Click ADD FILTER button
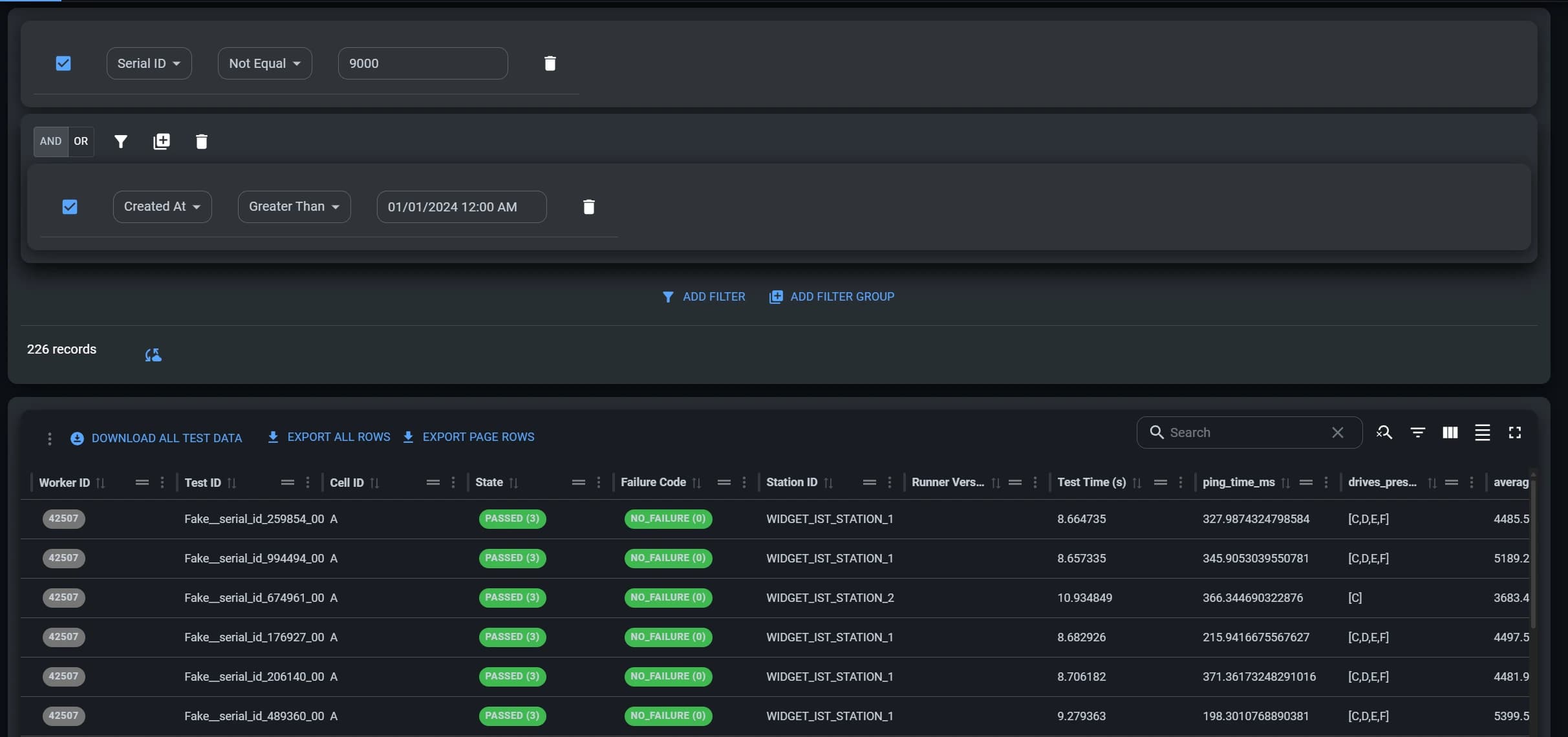 tap(703, 297)
